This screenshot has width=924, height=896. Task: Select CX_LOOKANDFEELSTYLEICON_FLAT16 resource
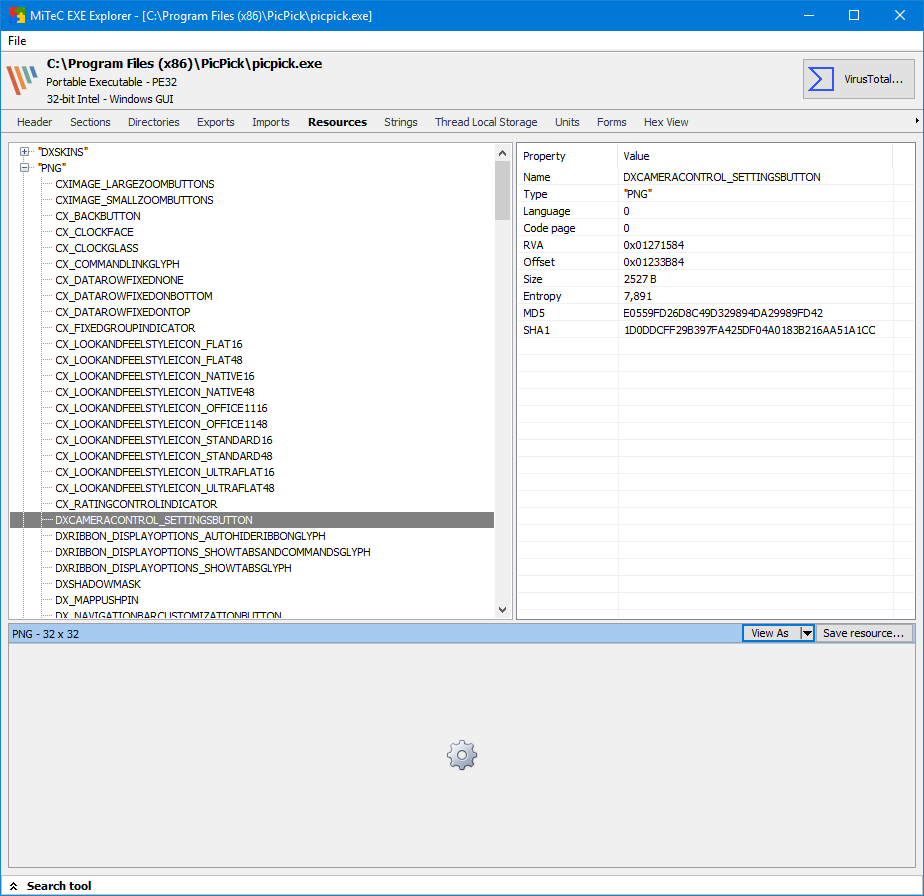pos(148,344)
